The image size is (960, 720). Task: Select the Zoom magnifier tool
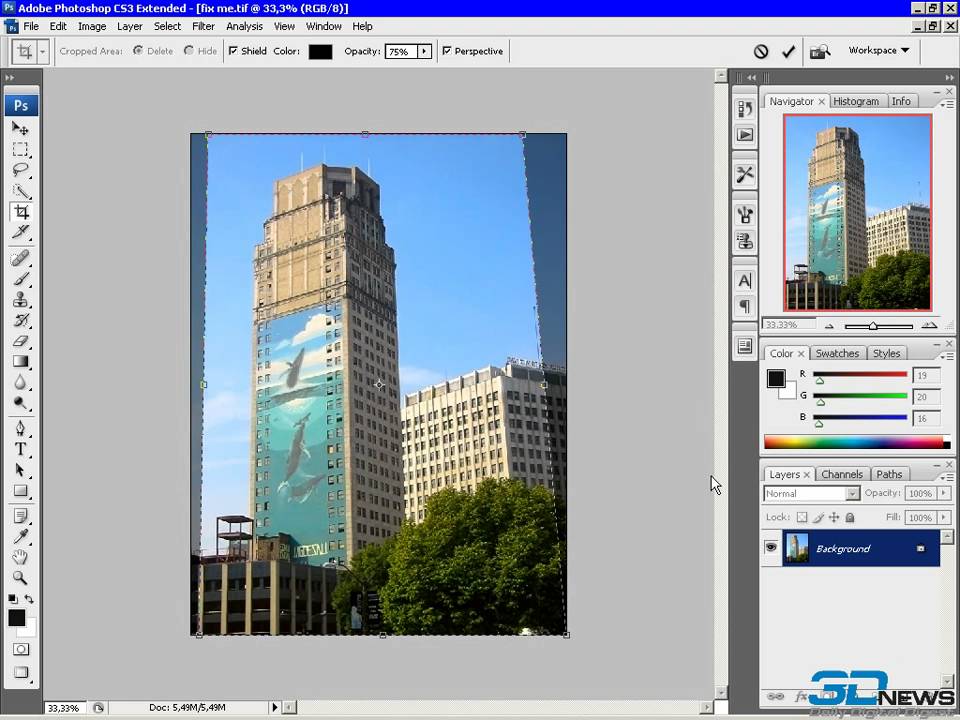click(x=20, y=578)
